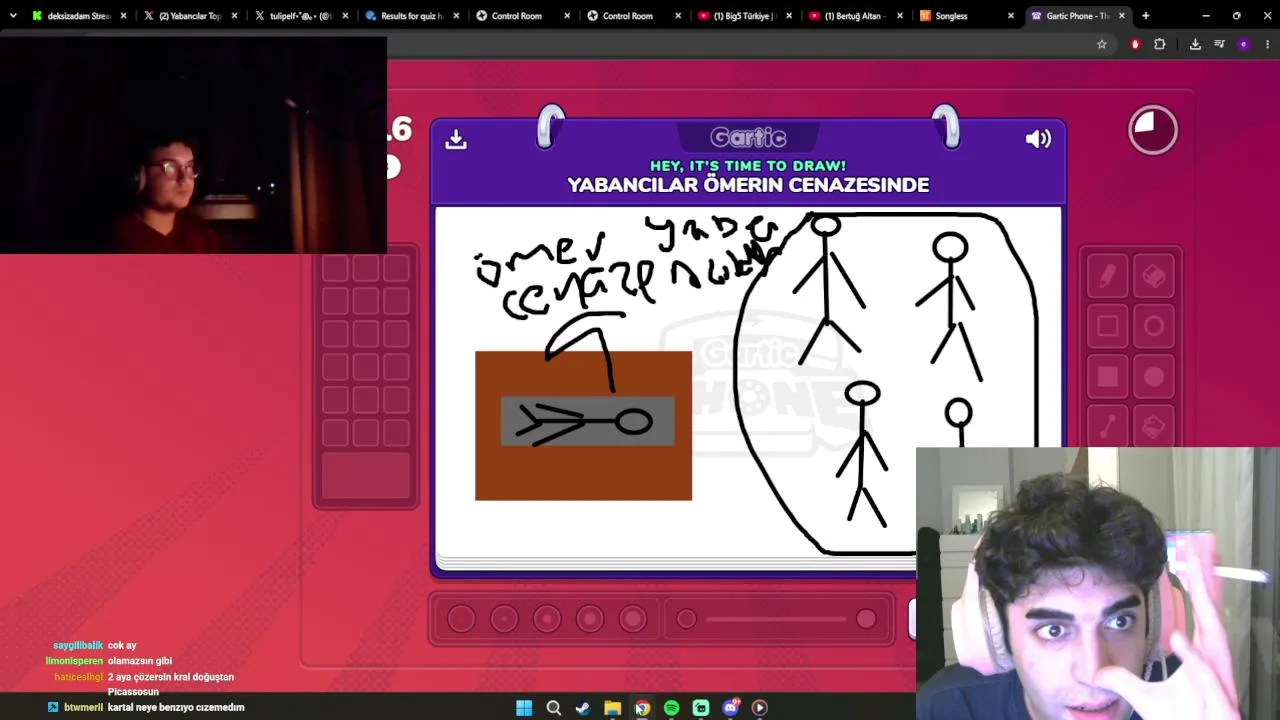Choose the outlined ellipse shape tool
Viewport: 1280px width, 720px height.
(1154, 327)
